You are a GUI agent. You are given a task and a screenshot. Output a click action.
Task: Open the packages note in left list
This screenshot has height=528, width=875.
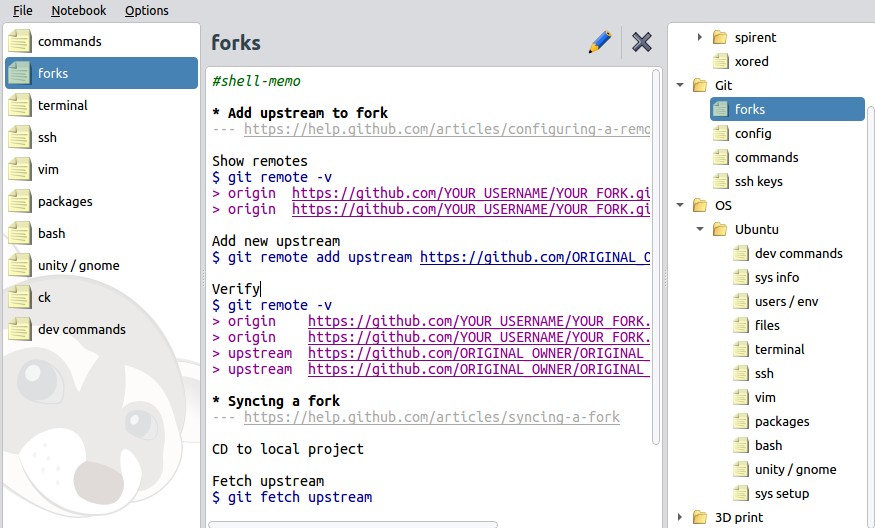102,201
